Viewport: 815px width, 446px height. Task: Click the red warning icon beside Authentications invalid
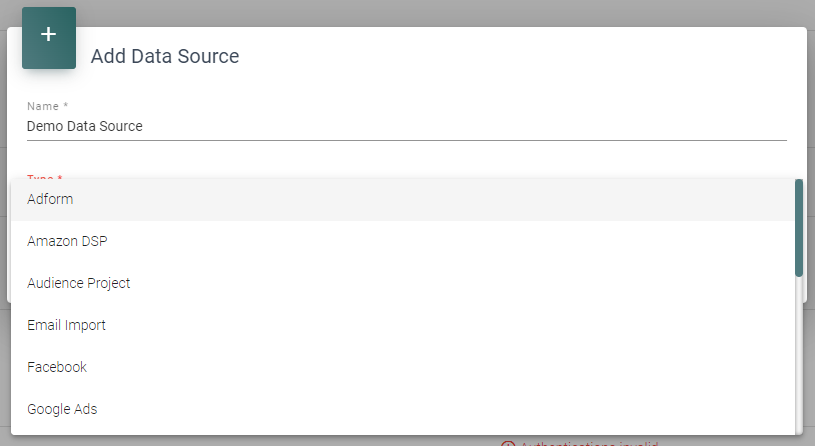tap(508, 443)
